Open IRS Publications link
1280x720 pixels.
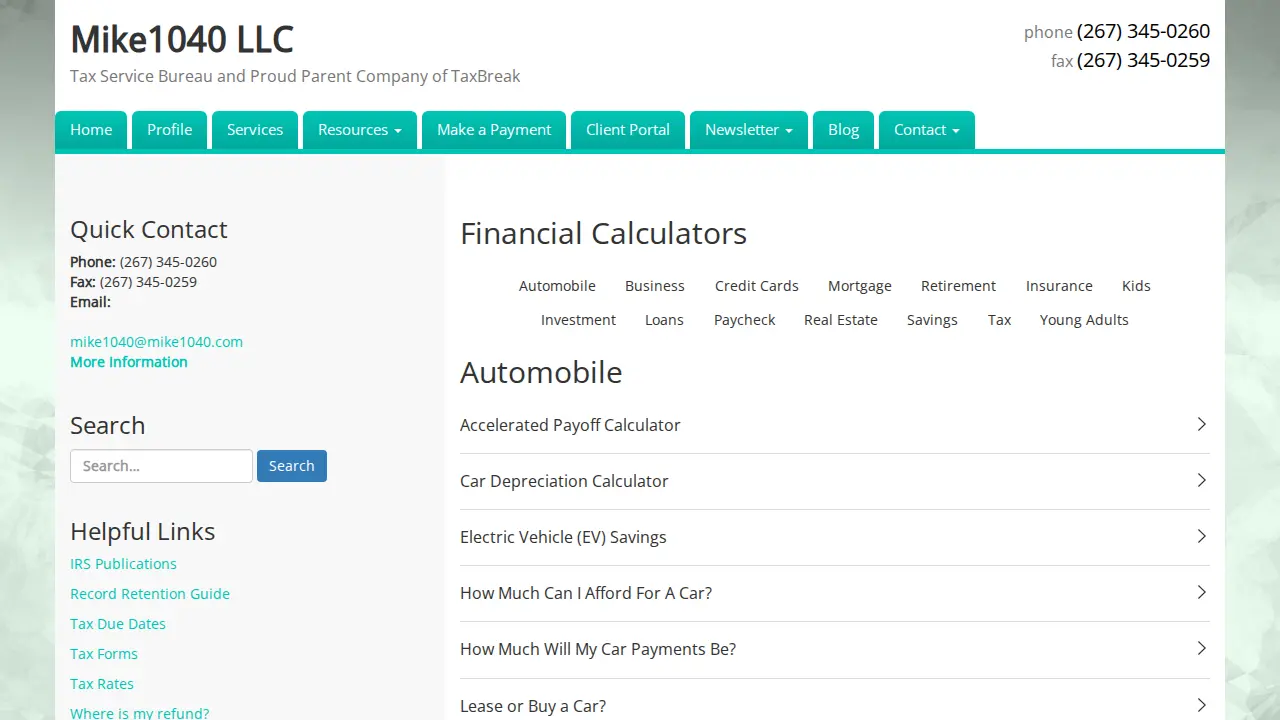(x=123, y=564)
